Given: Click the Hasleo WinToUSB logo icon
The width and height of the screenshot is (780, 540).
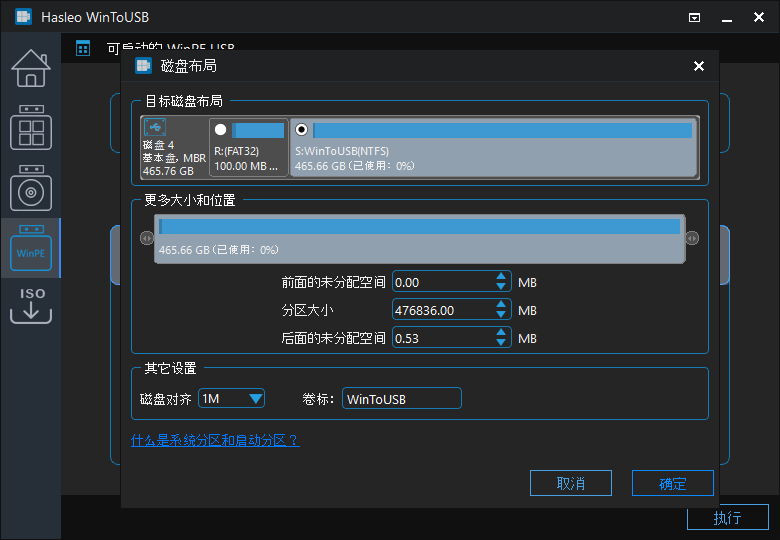Looking at the screenshot, I should pyautogui.click(x=23, y=17).
